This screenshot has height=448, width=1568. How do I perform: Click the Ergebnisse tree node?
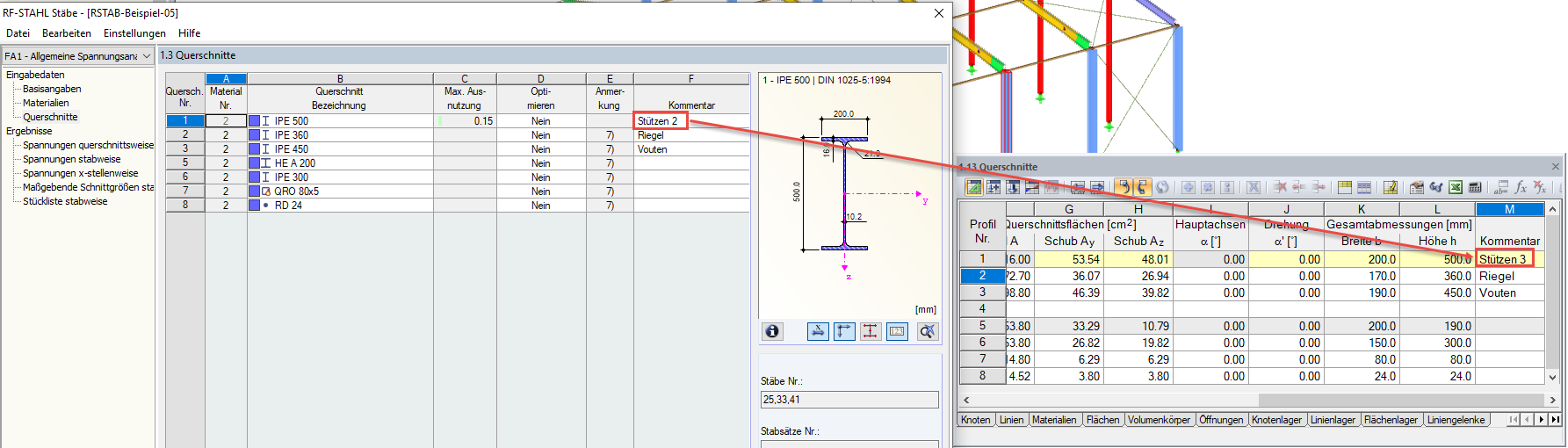tap(29, 131)
